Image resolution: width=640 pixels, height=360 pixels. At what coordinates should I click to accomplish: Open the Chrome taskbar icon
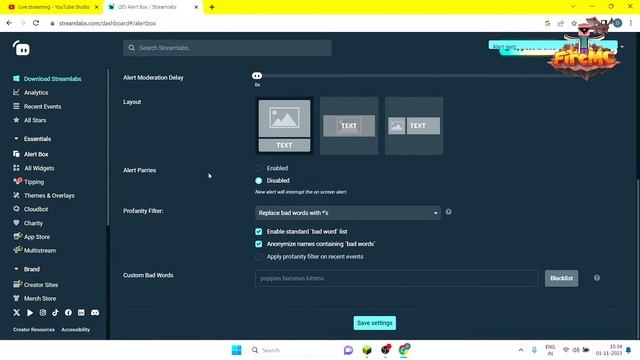point(404,350)
